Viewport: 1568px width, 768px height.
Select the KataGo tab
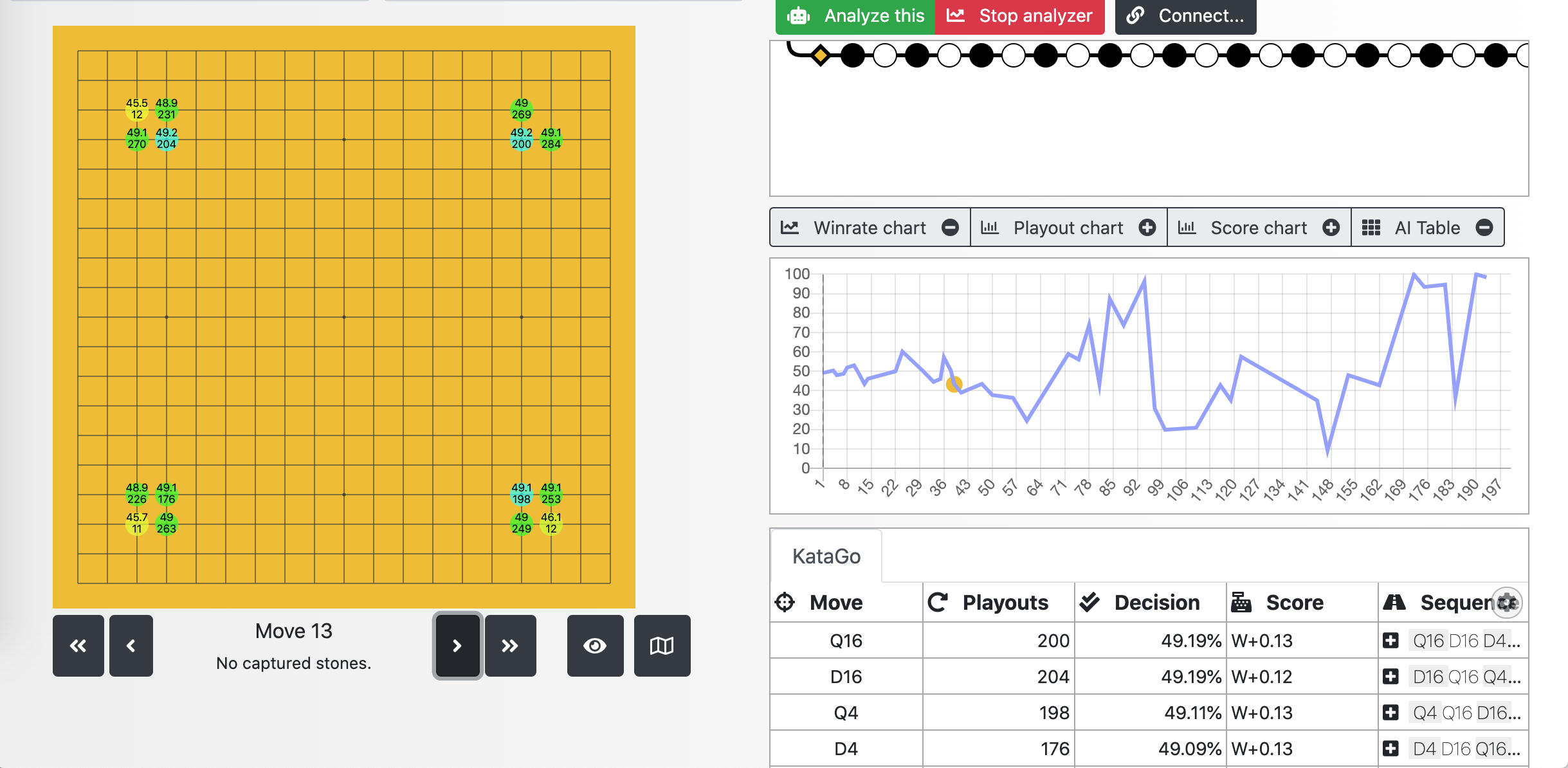pos(826,556)
